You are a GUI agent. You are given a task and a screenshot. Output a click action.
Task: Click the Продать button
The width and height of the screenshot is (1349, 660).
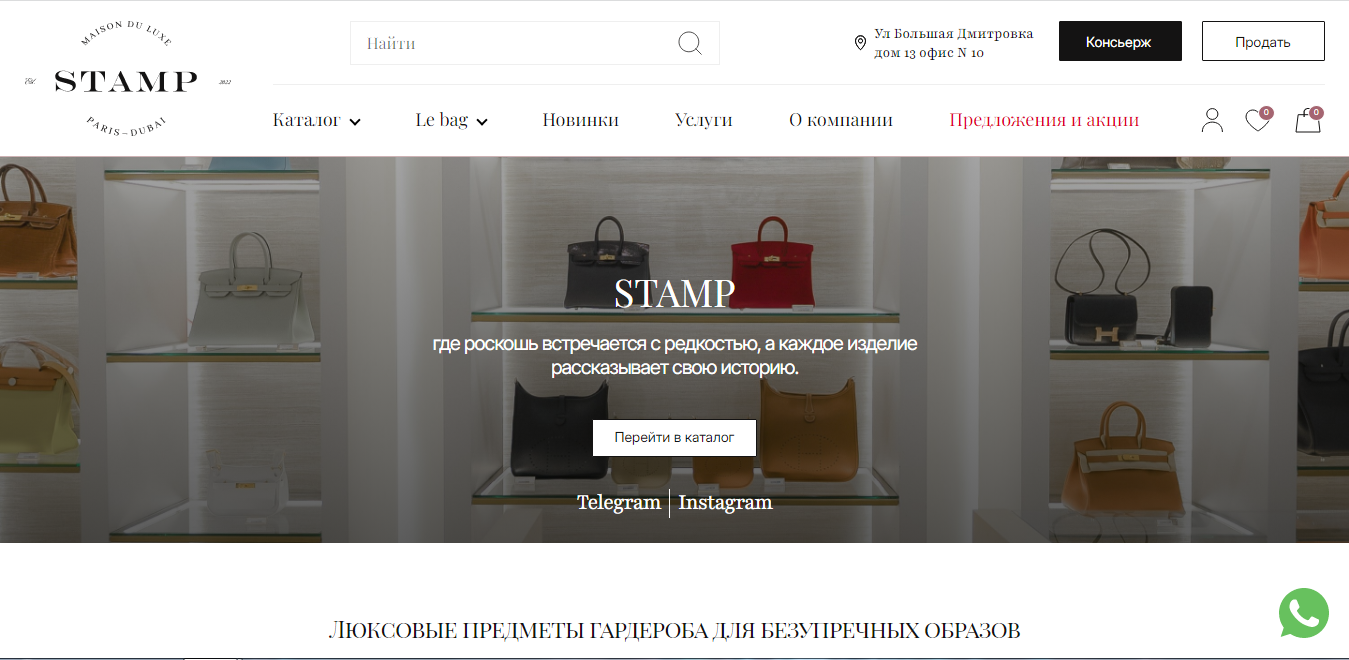click(x=1263, y=42)
